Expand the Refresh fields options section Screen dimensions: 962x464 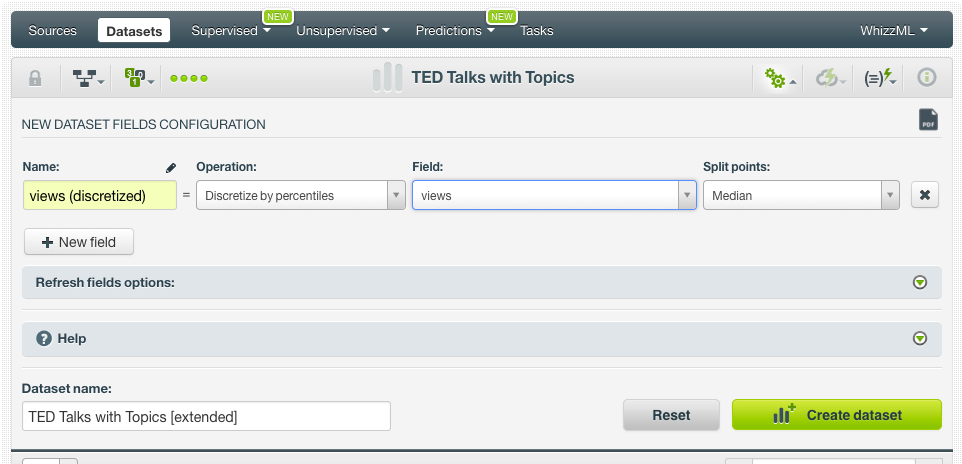click(919, 283)
